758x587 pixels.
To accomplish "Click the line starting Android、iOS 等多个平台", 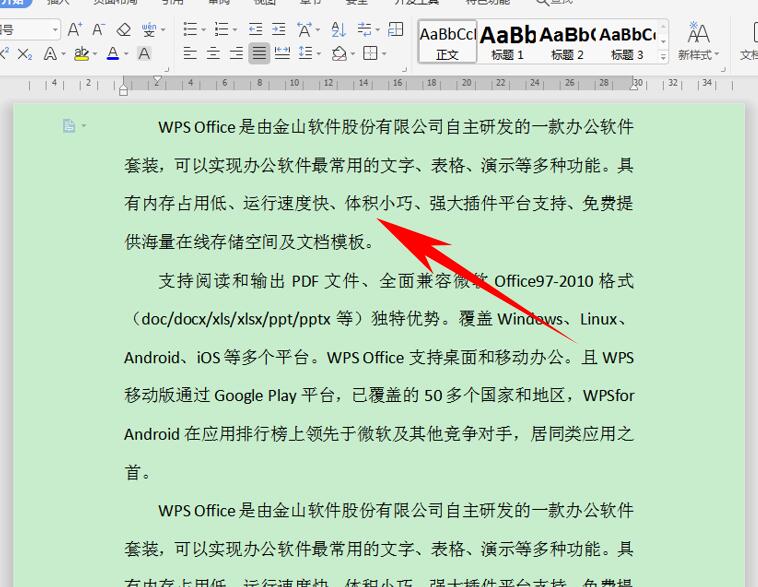I will click(379, 357).
